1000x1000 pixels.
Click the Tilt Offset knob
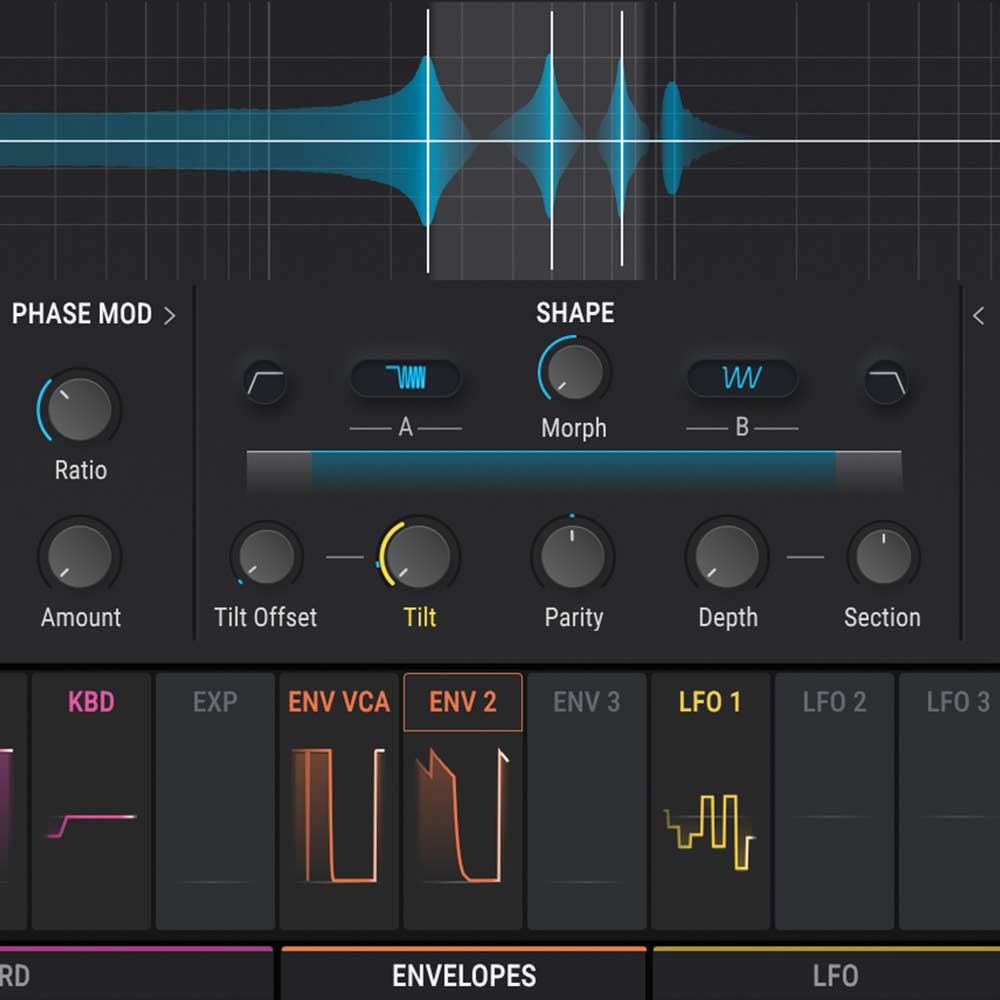point(266,556)
